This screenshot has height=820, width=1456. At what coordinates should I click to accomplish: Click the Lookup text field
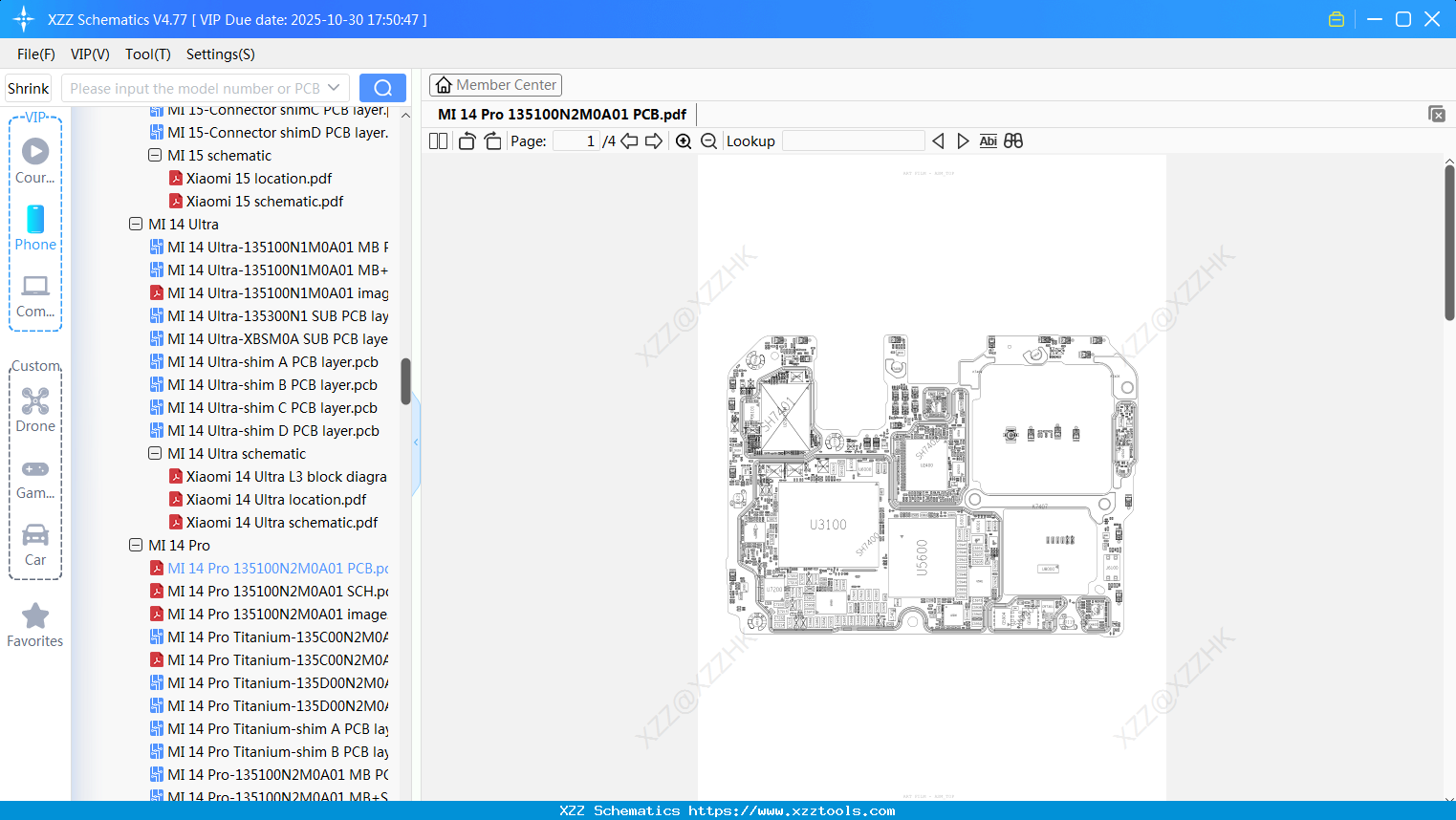854,141
